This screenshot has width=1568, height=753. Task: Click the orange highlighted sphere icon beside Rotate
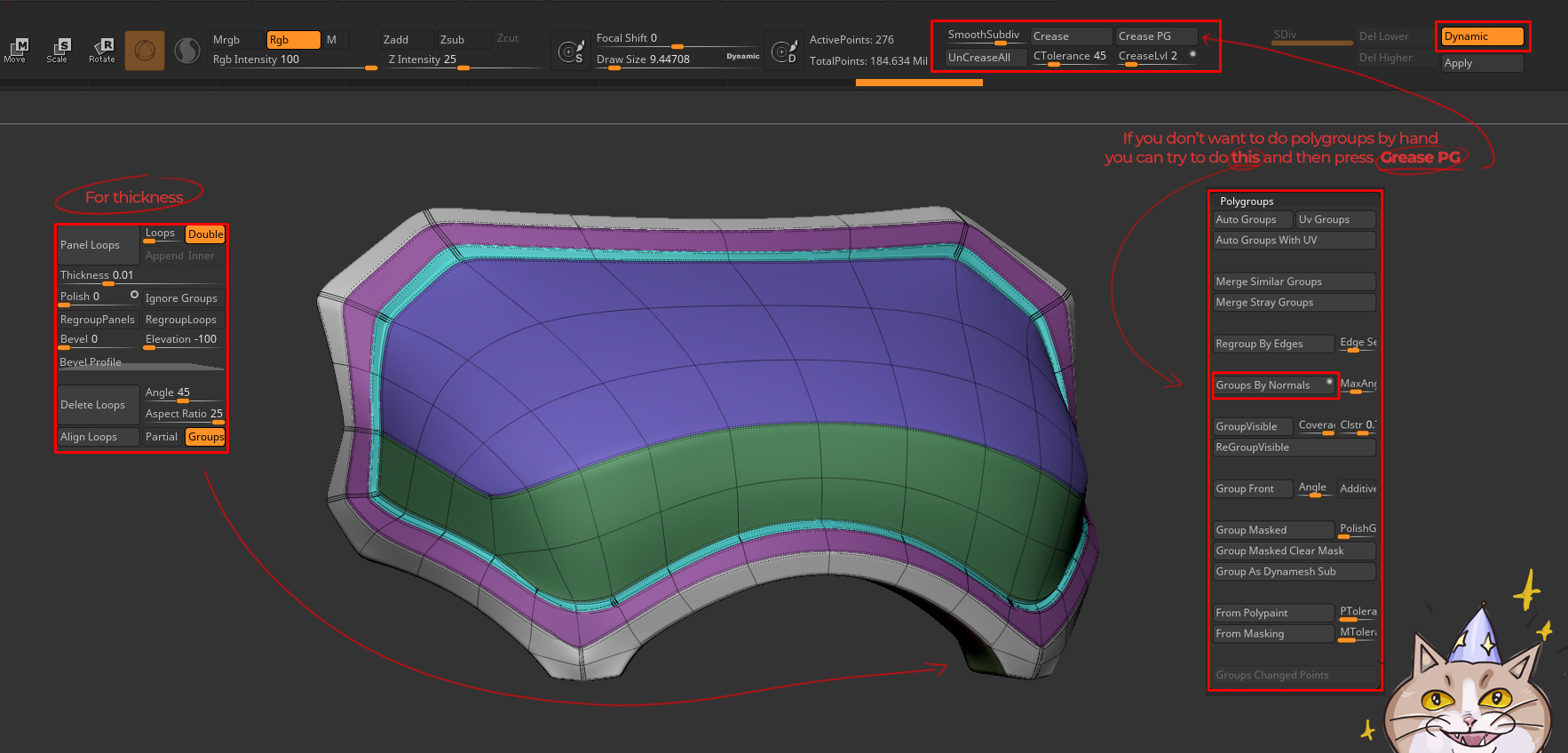coord(145,51)
